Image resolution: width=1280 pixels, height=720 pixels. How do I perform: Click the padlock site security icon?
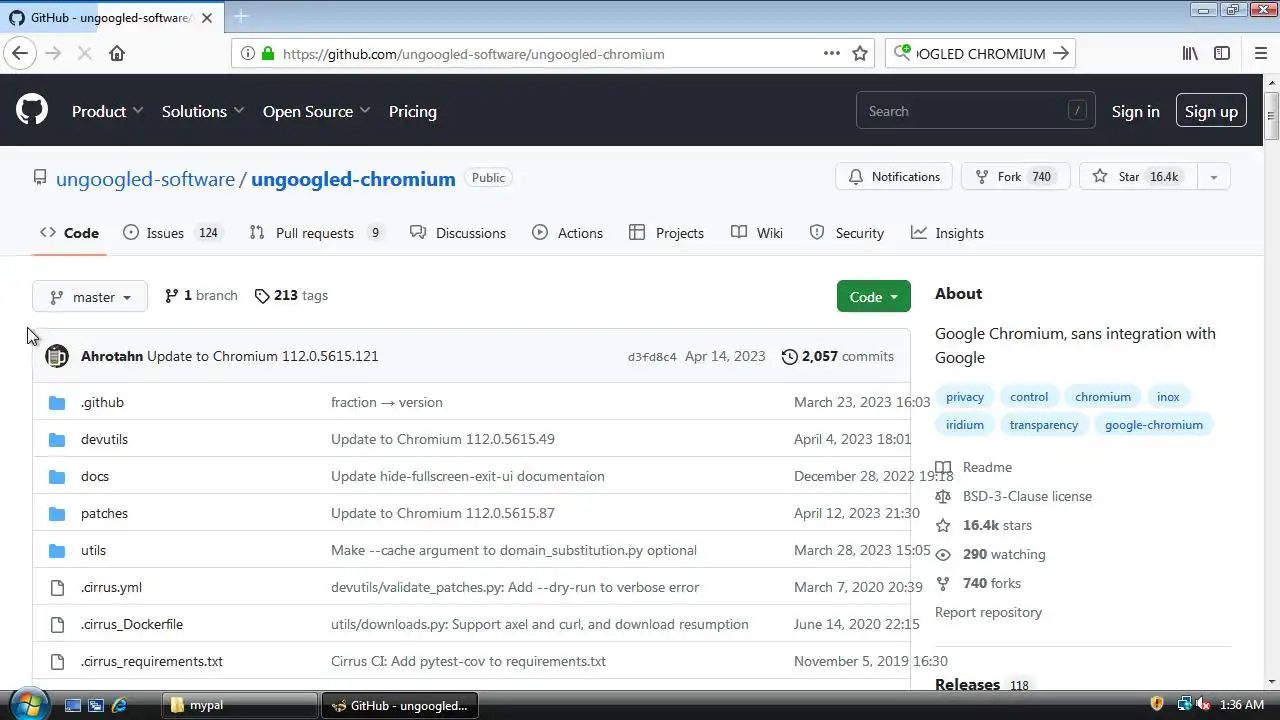point(267,54)
